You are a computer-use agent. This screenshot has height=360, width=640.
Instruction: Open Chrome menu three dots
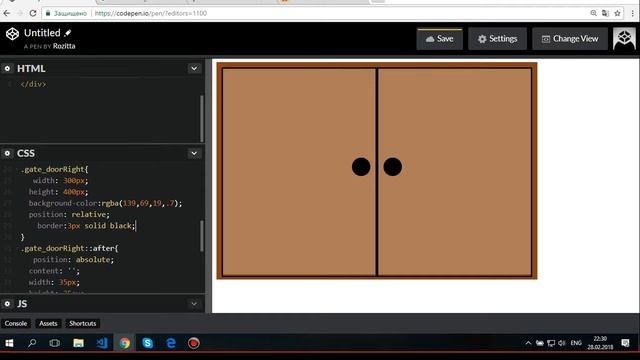click(633, 13)
